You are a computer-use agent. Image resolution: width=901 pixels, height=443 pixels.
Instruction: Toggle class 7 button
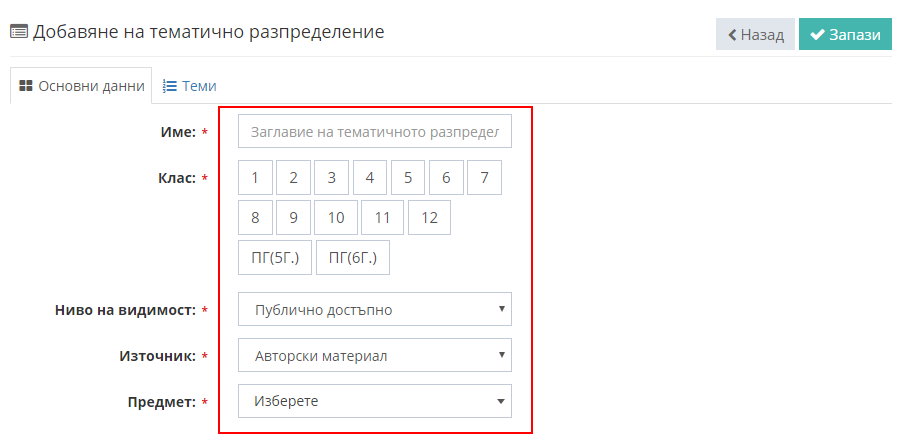coord(484,178)
